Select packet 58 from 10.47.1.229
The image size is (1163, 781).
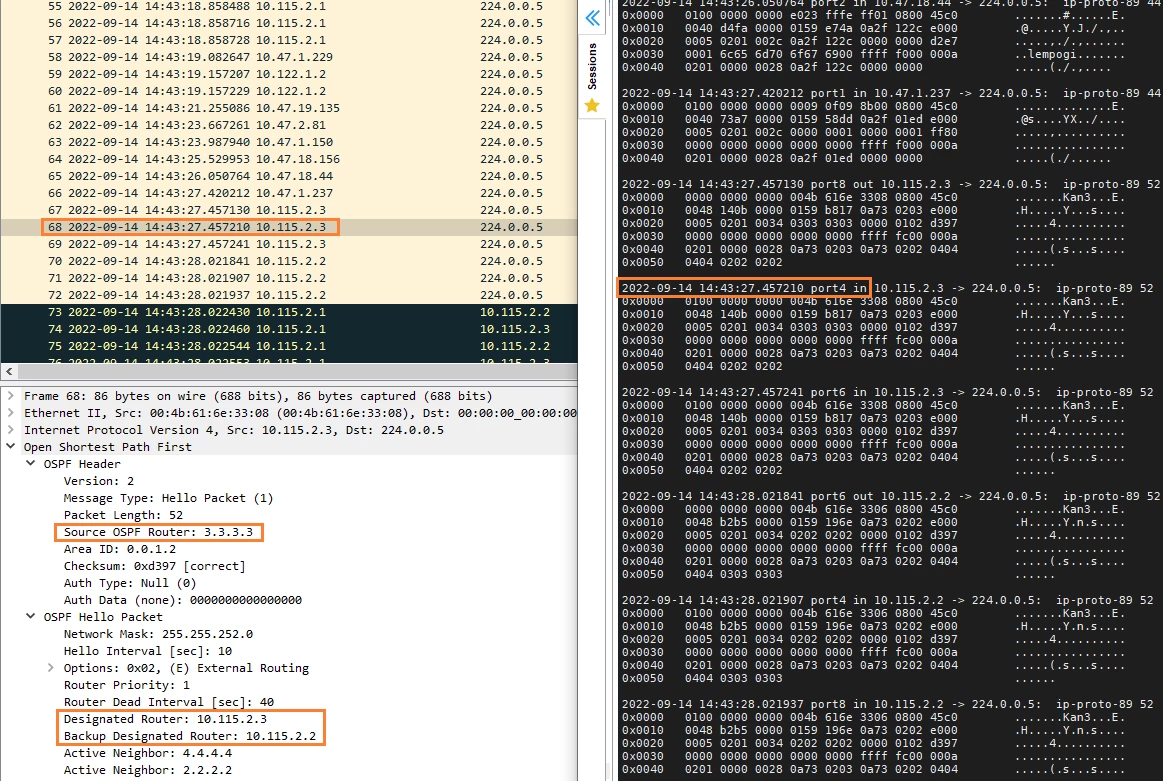click(x=289, y=57)
